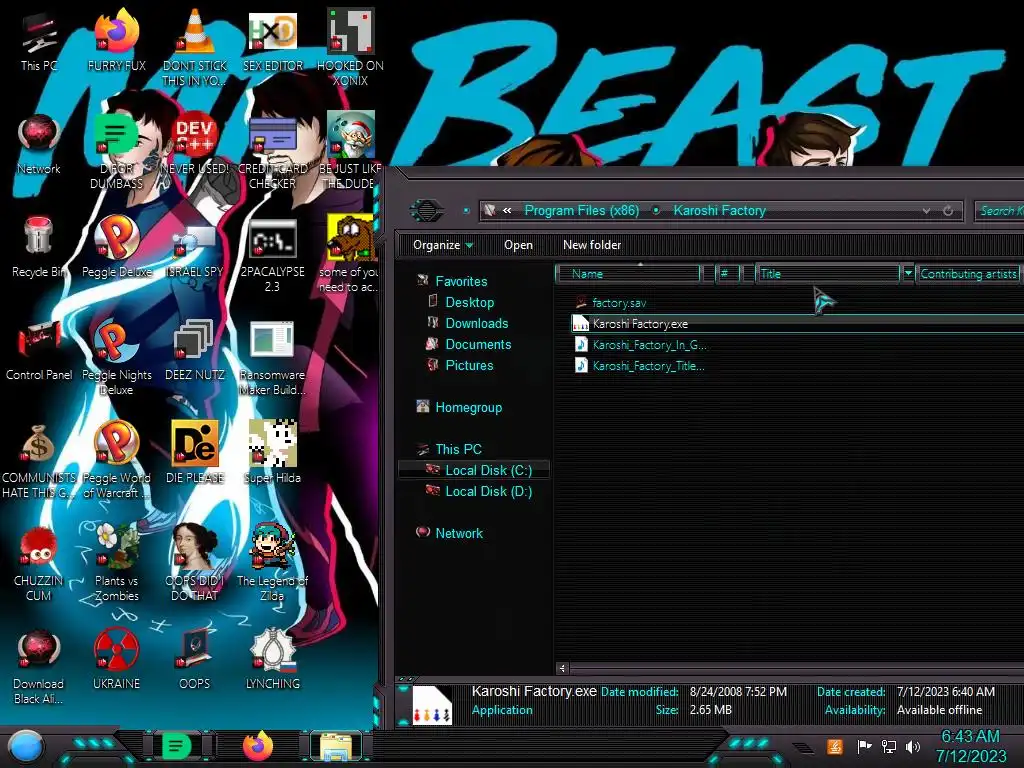Select the factory.sav file
The width and height of the screenshot is (1024, 768).
pos(619,303)
